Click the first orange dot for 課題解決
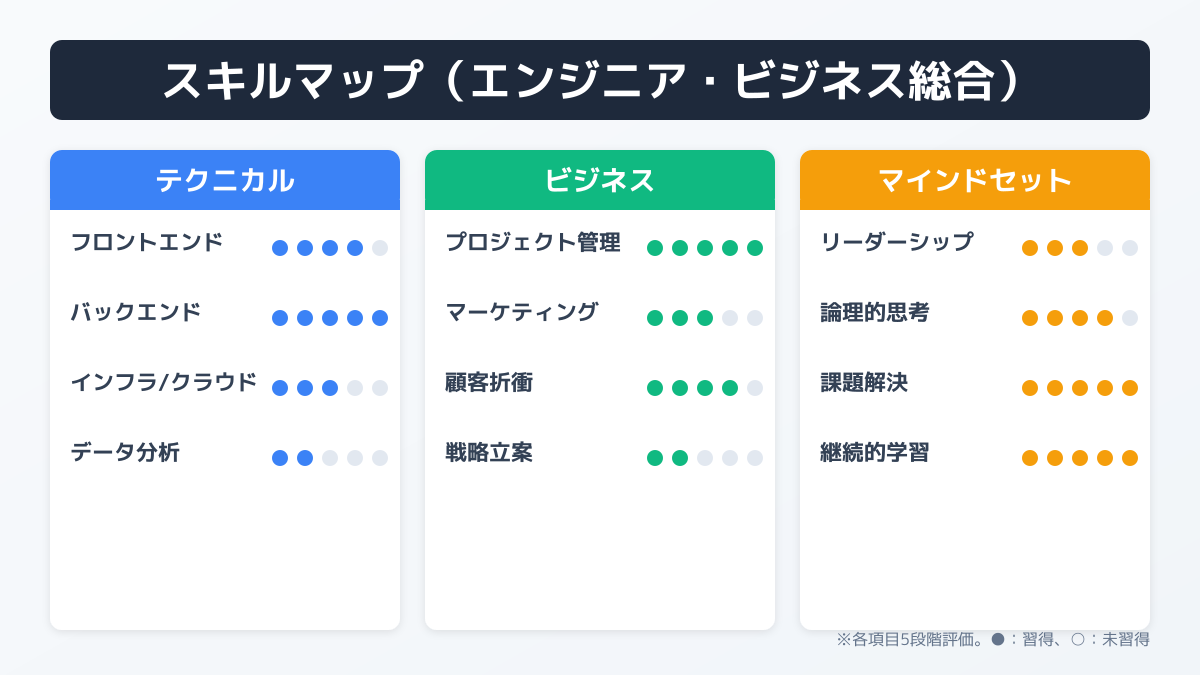The width and height of the screenshot is (1200, 675). click(1030, 388)
